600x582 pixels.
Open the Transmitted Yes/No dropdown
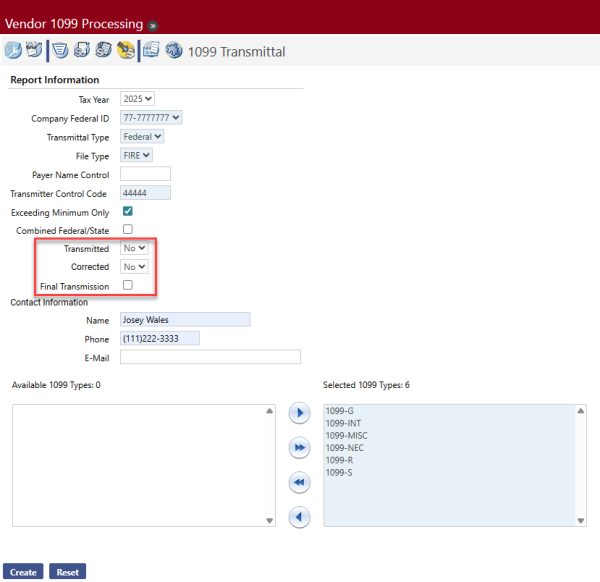[134, 248]
